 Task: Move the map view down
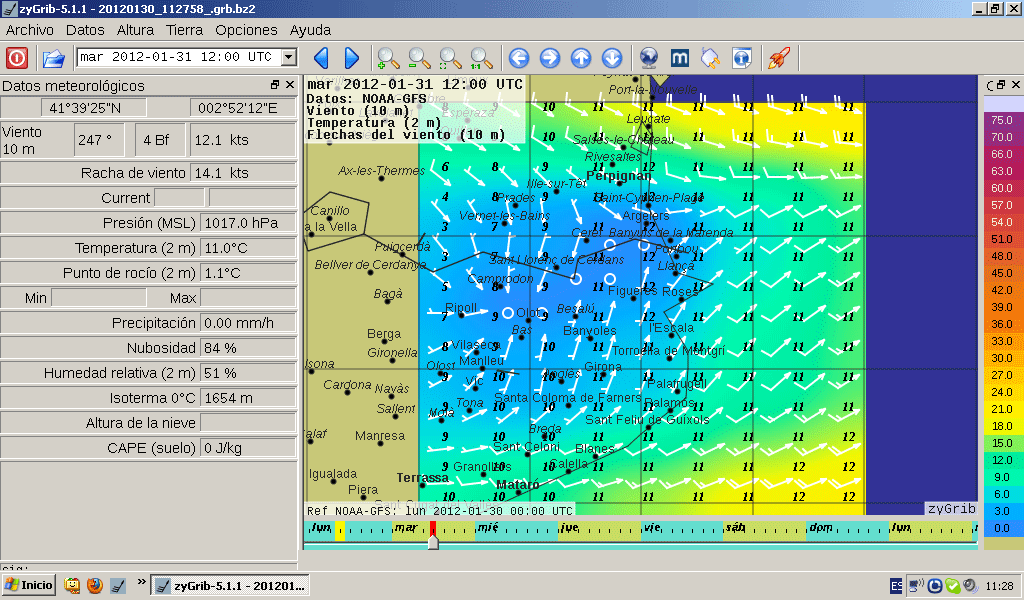pos(612,58)
